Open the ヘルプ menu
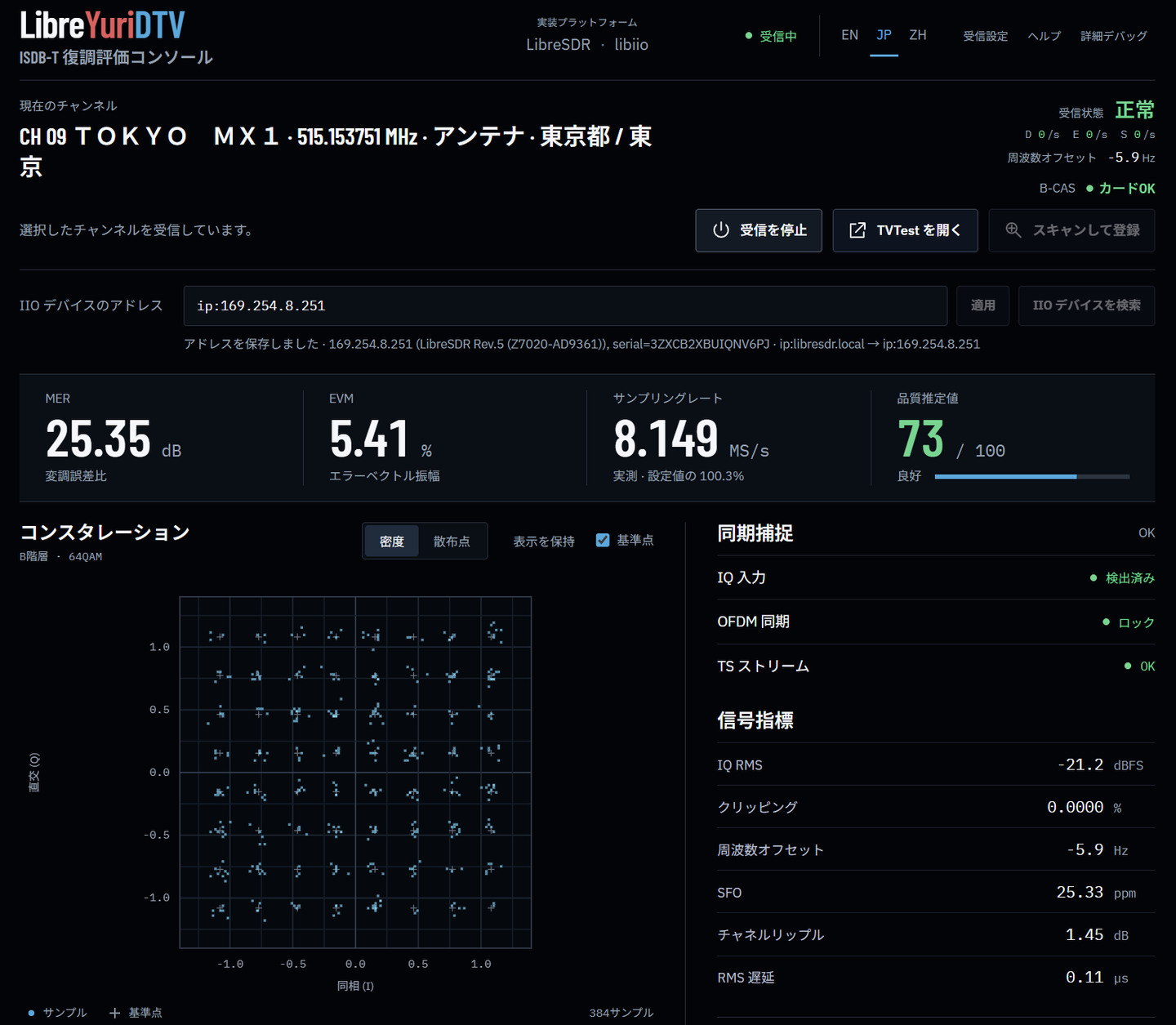 point(1045,36)
